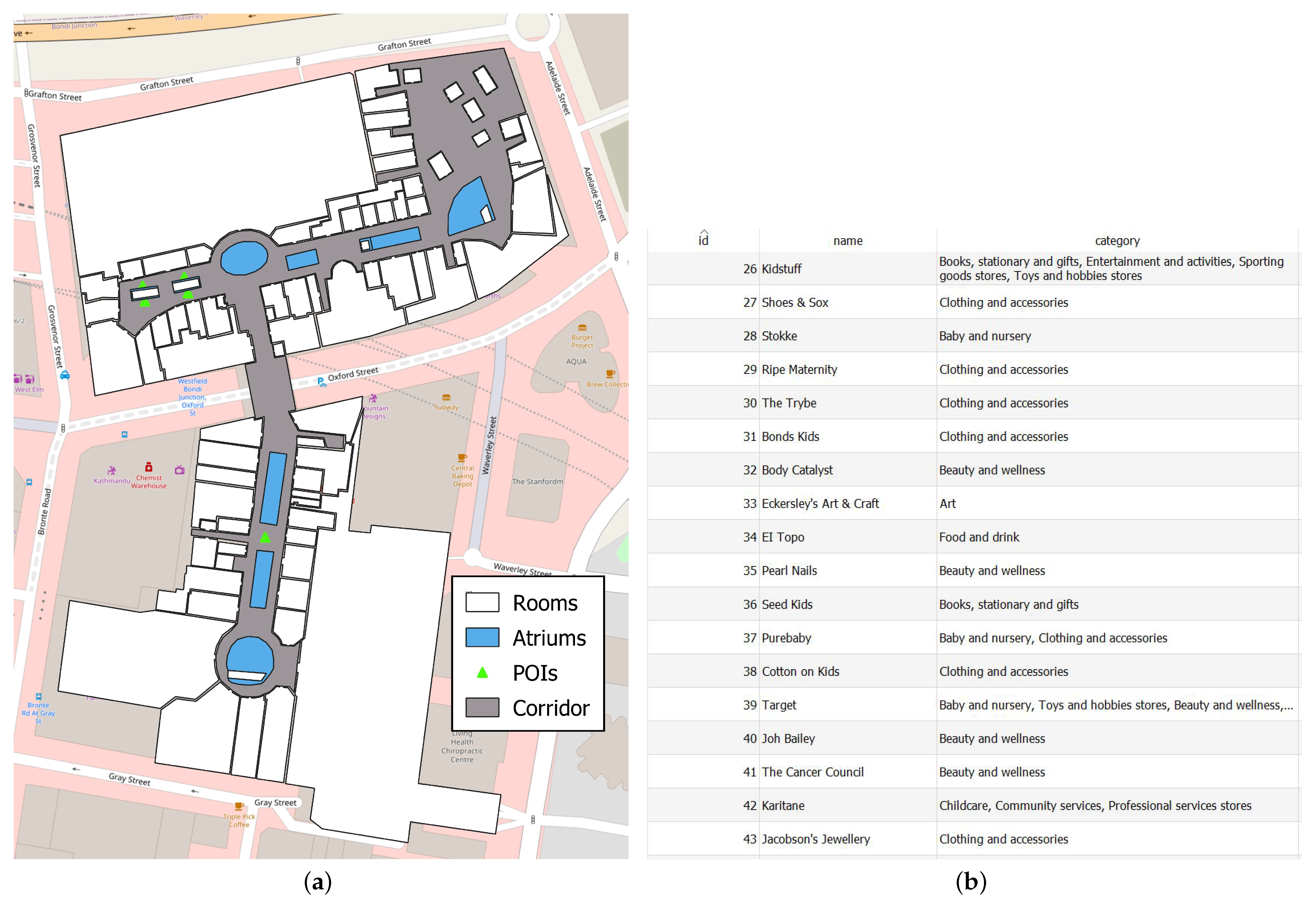This screenshot has height=903, width=1316.
Task: Click the Burger Project restaurant icon
Action: point(582,328)
